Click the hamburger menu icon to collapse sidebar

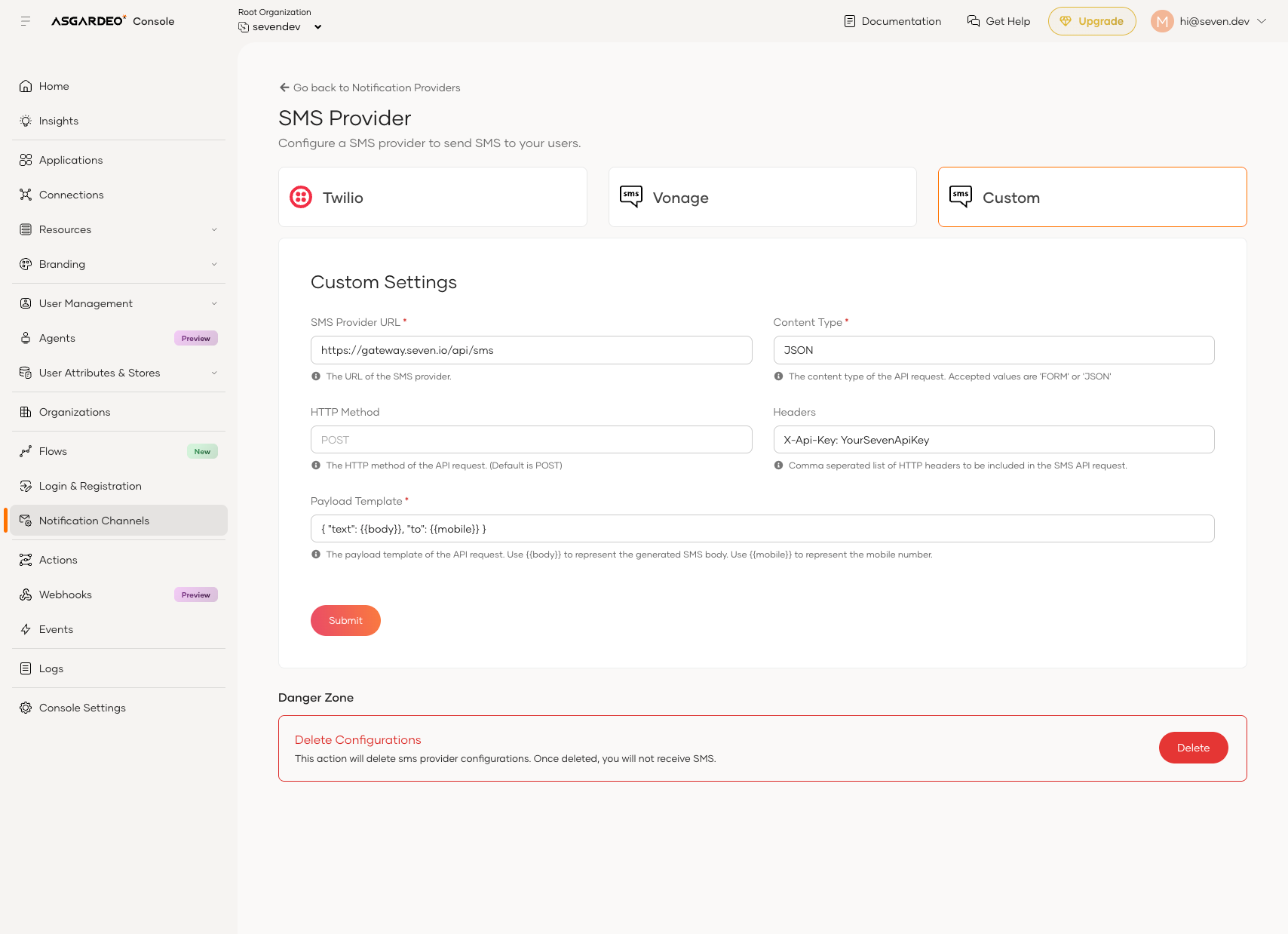[x=26, y=21]
